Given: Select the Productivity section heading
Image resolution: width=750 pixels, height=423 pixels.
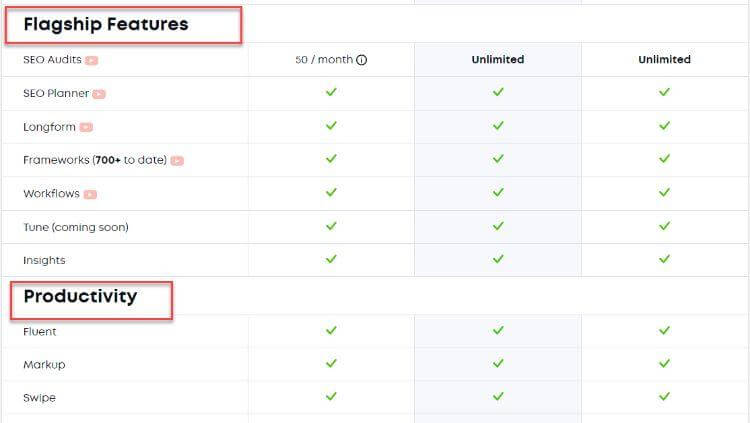Looking at the screenshot, I should [80, 296].
